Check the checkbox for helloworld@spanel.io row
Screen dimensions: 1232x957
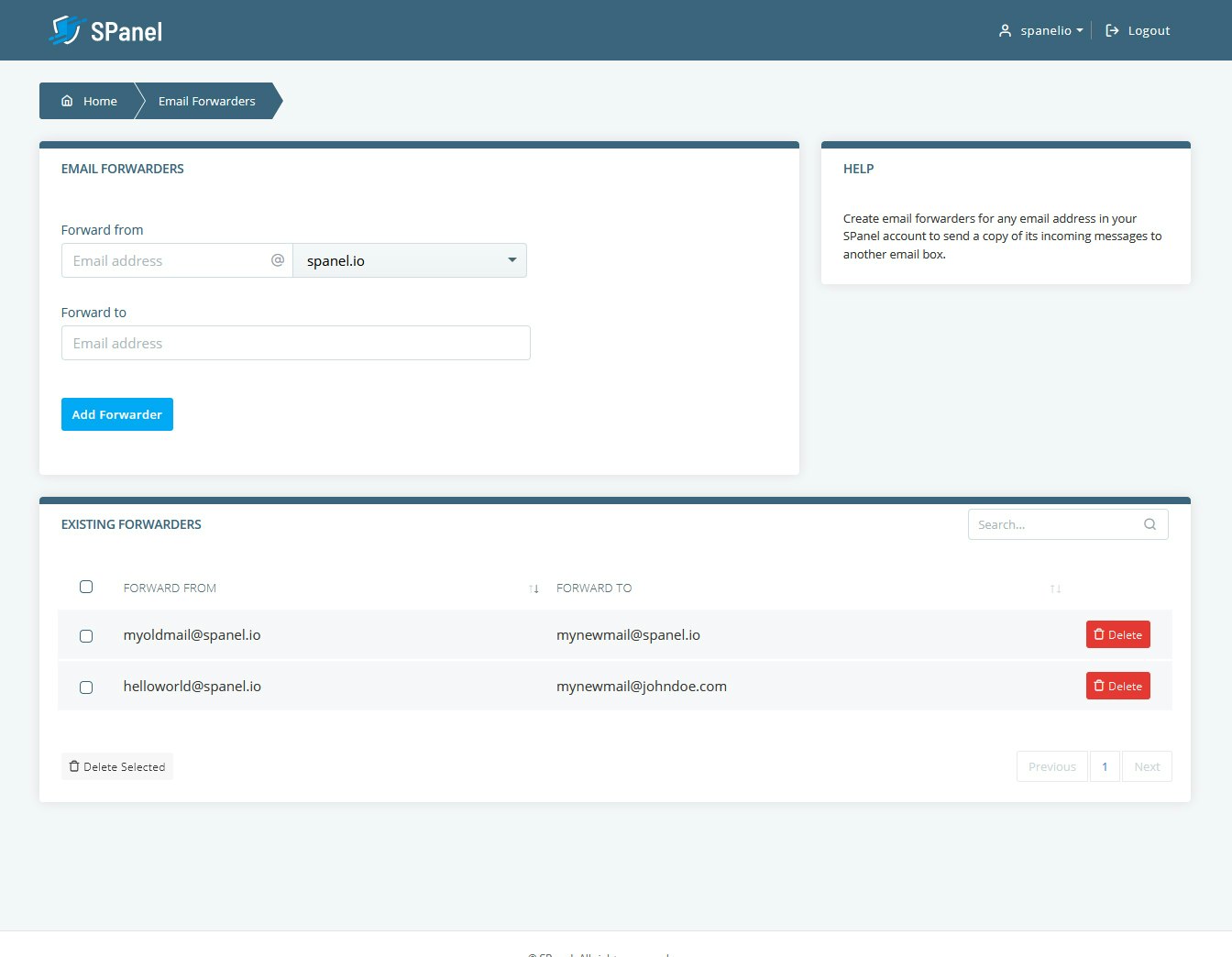point(86,687)
